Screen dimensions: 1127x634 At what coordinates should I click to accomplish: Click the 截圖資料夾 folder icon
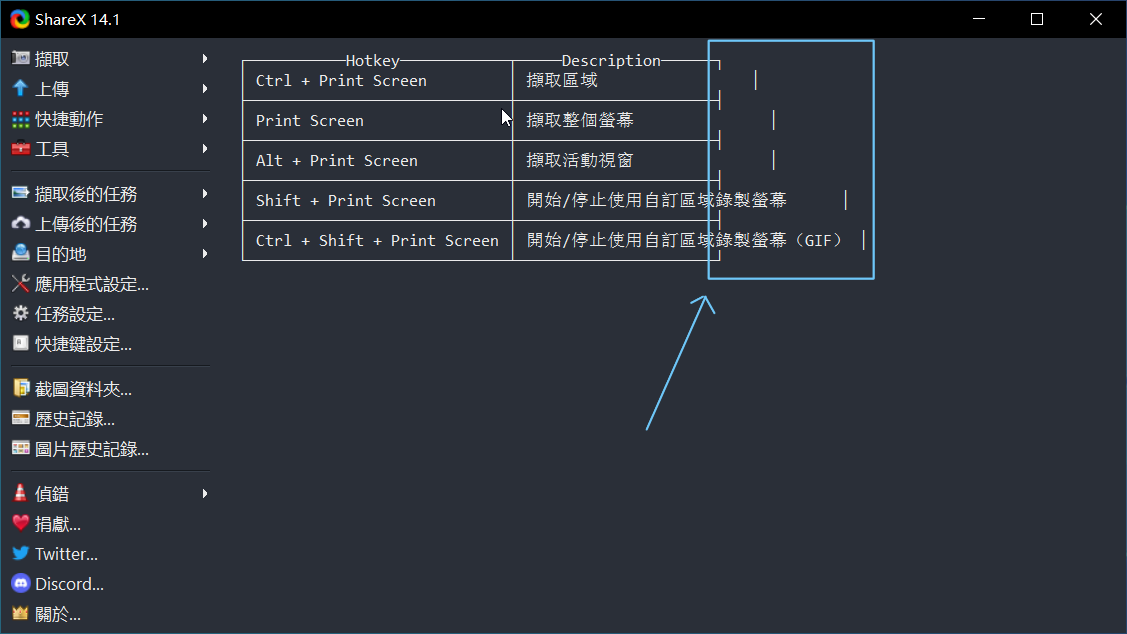(x=21, y=388)
